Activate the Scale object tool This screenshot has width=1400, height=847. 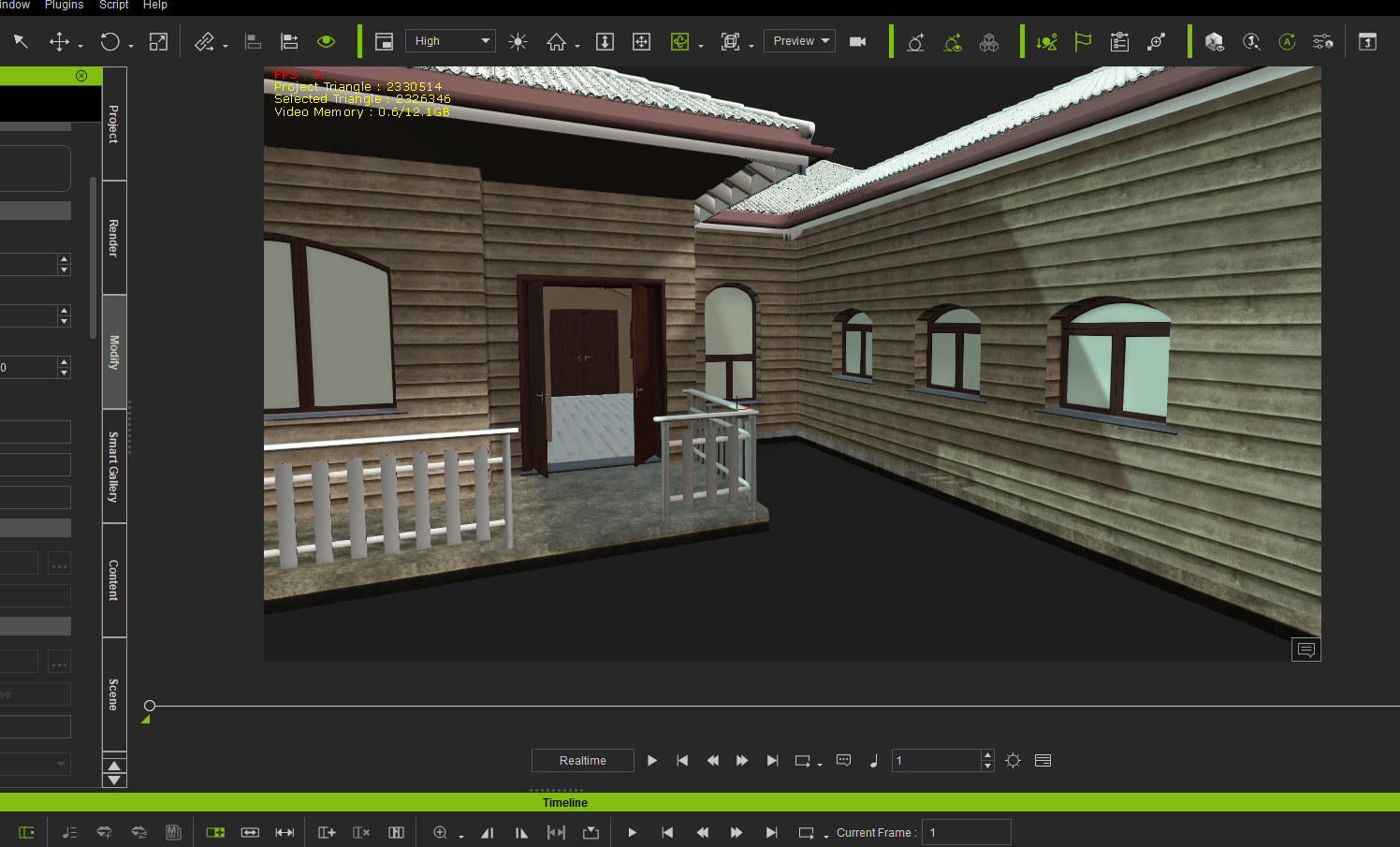pyautogui.click(x=159, y=41)
